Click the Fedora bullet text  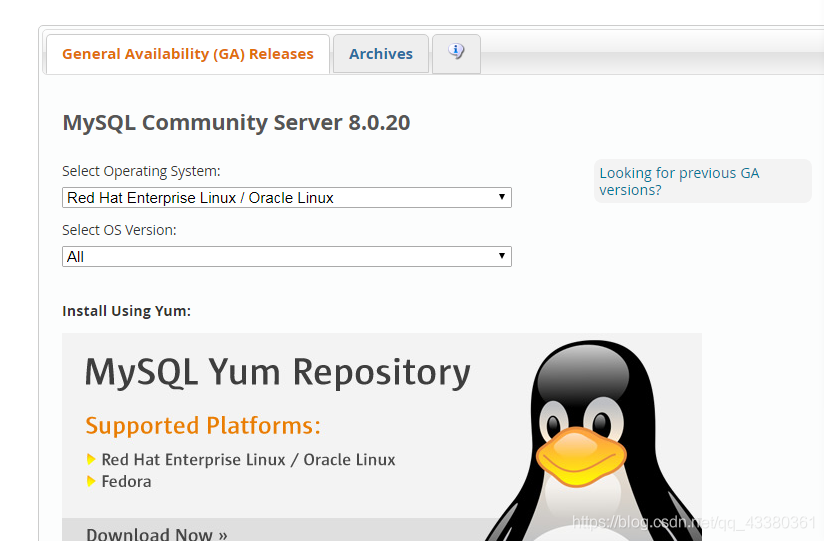(x=126, y=482)
